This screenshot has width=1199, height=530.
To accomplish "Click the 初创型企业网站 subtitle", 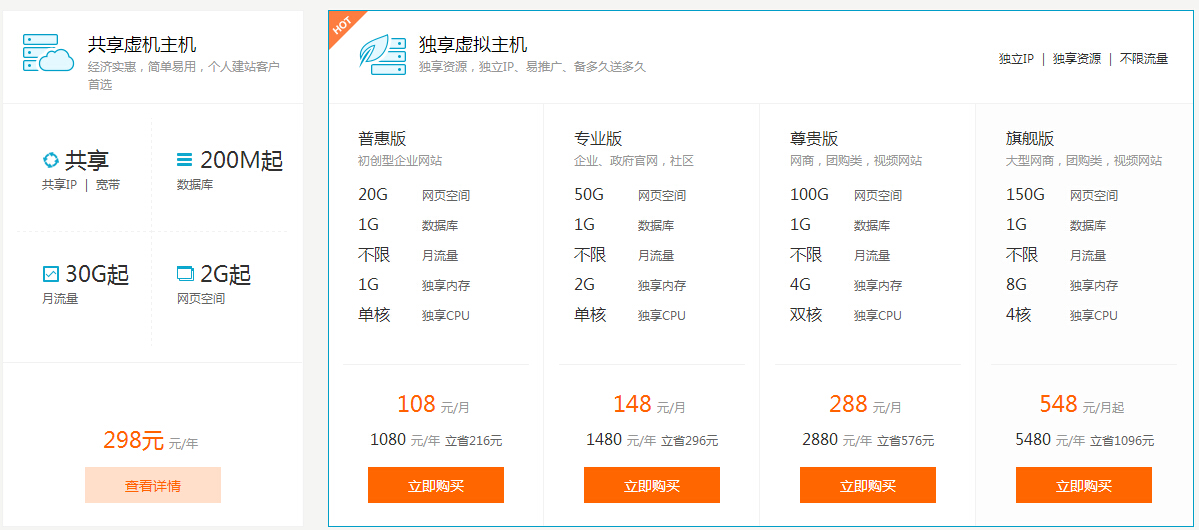I will click(400, 161).
